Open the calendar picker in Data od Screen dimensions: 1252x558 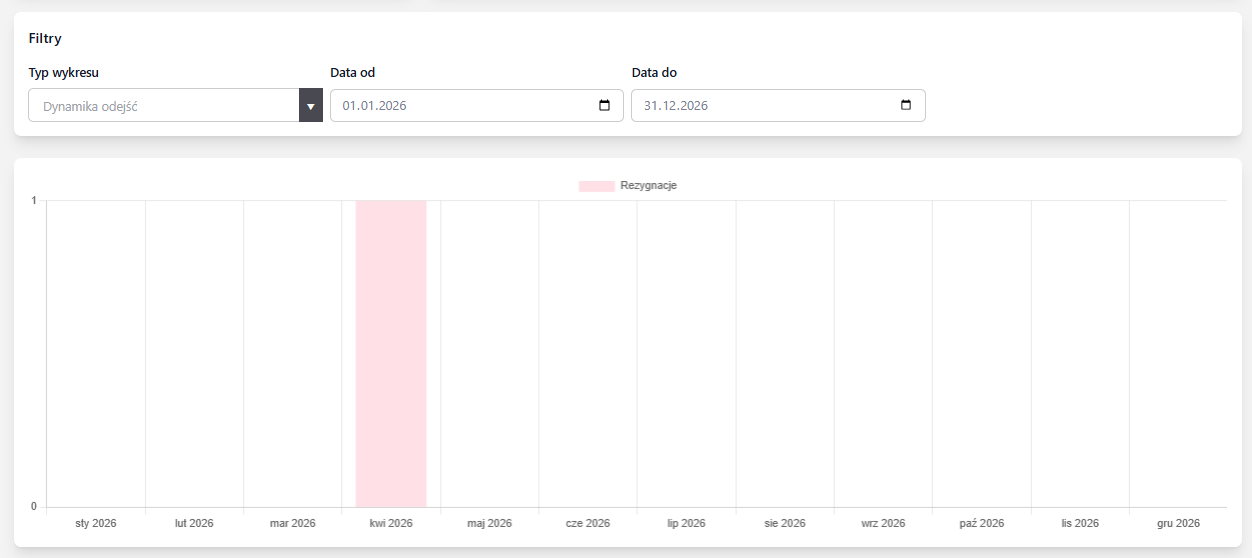pyautogui.click(x=604, y=106)
